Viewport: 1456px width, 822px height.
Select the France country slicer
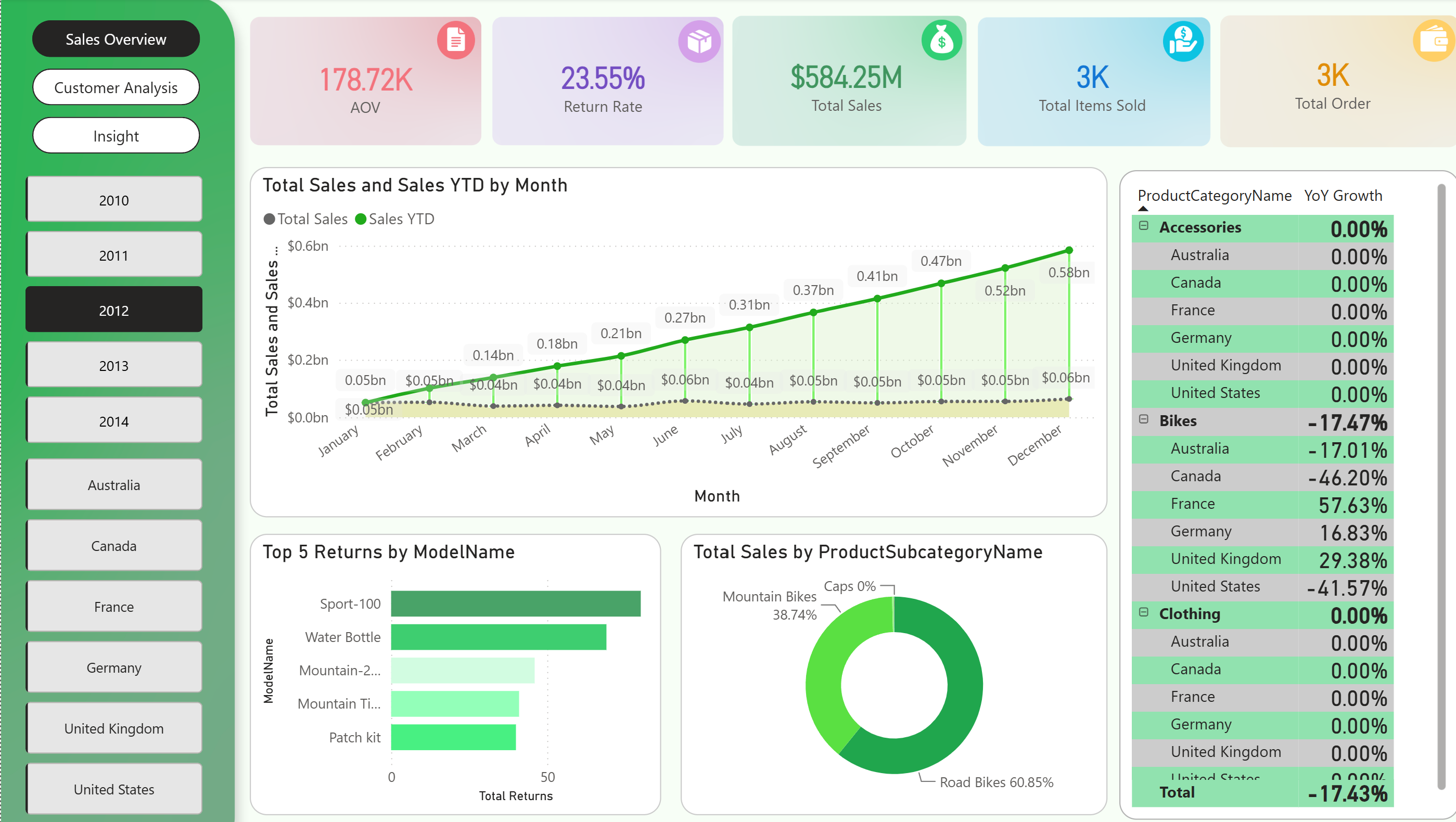point(113,607)
